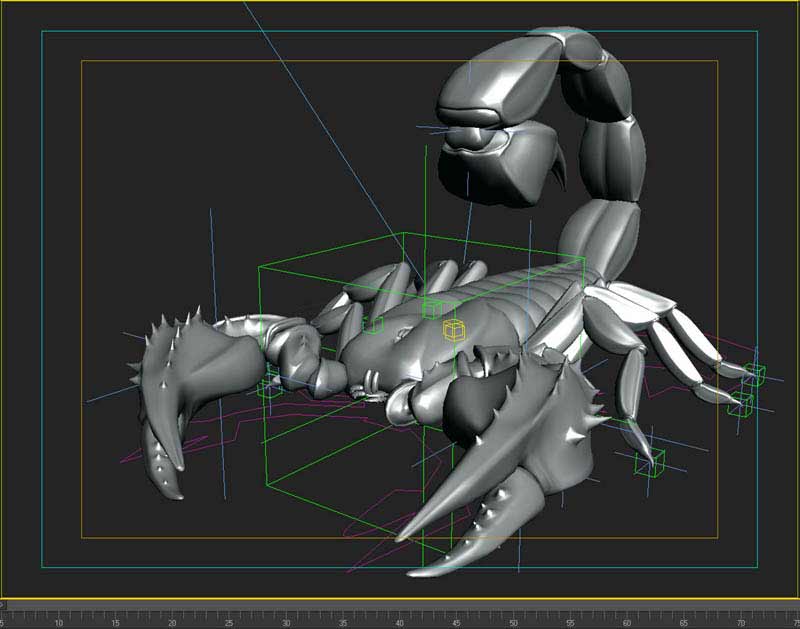Viewport: 800px width, 629px height.
Task: Select the yellow cube helper on scorpion body
Action: click(x=454, y=330)
